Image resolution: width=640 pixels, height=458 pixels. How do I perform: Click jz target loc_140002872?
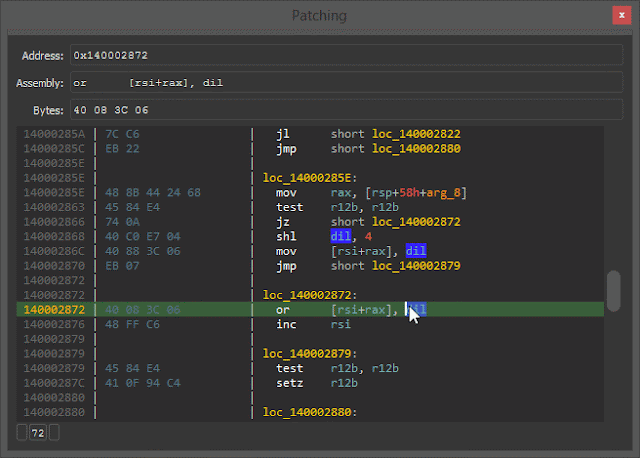point(416,222)
